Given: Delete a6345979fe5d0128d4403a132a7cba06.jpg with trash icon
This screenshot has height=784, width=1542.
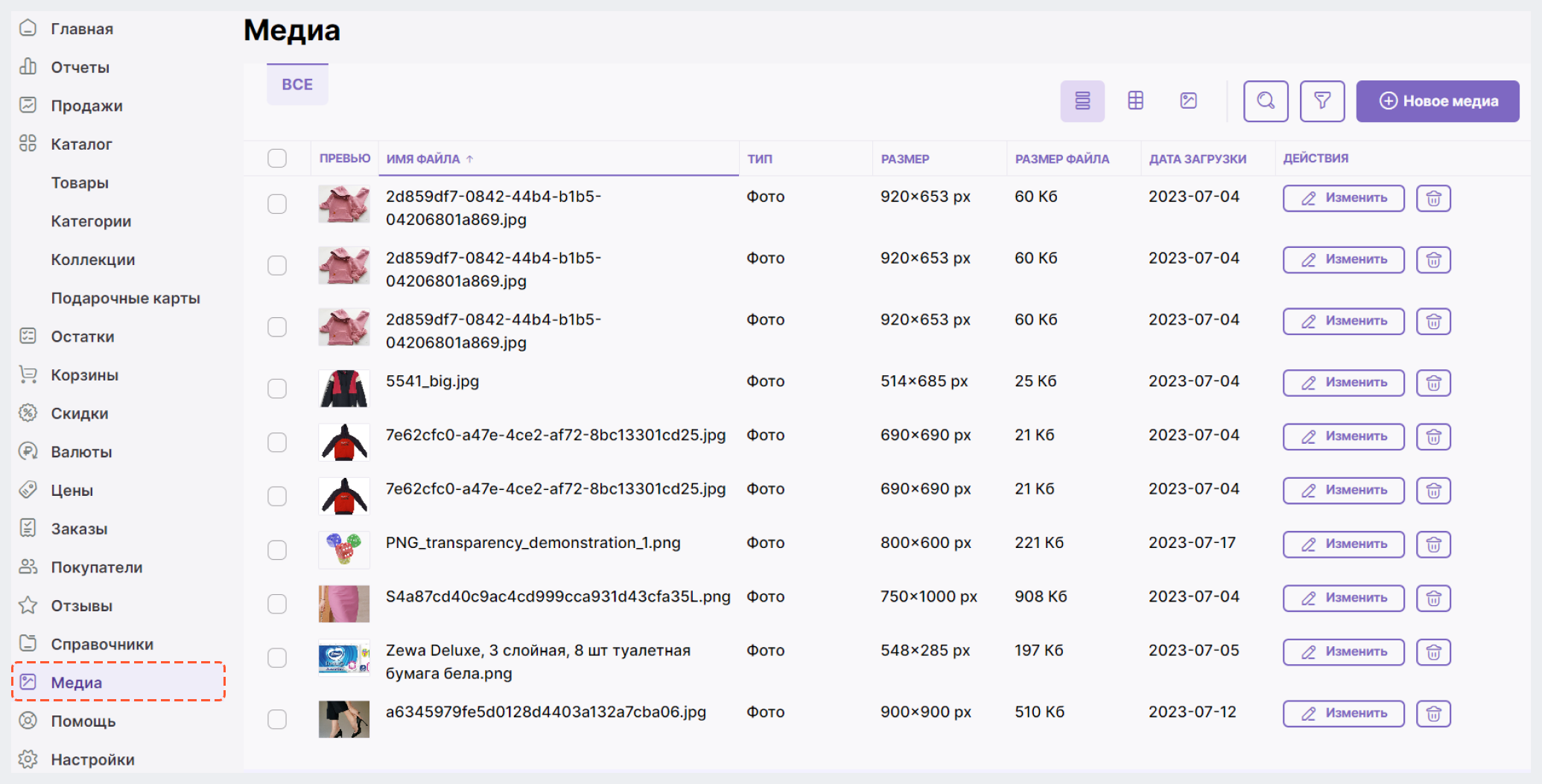Looking at the screenshot, I should [1433, 713].
